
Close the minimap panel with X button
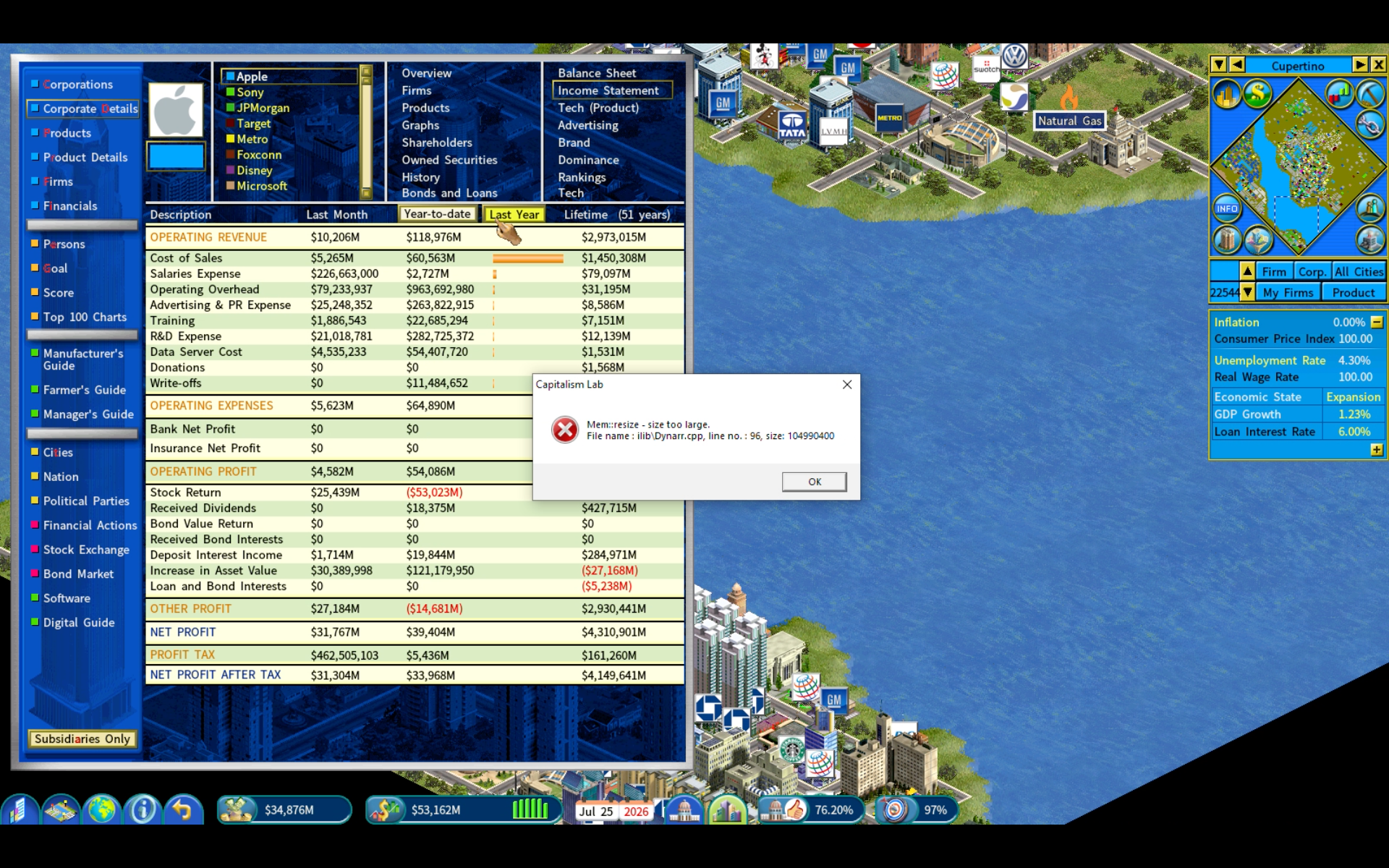1378,65
